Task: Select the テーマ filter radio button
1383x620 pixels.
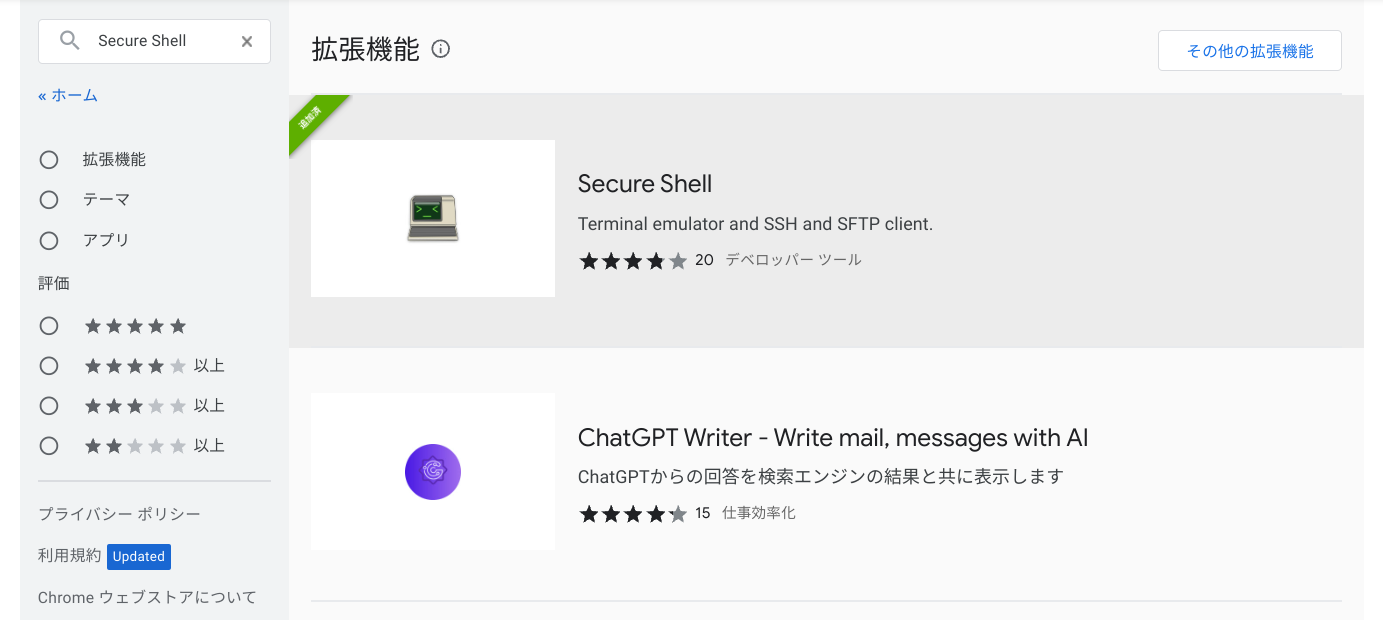Action: (49, 199)
